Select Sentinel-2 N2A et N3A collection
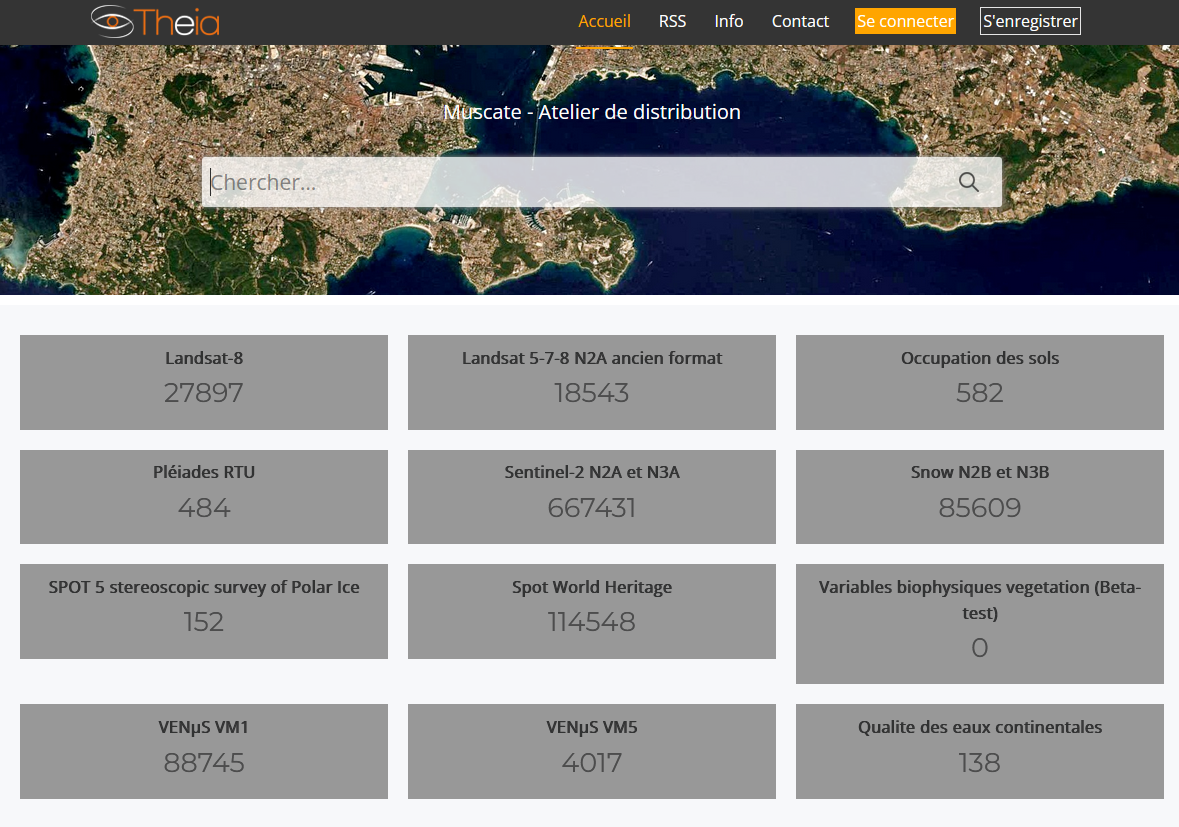Screen dimensions: 1179x827 pos(592,497)
